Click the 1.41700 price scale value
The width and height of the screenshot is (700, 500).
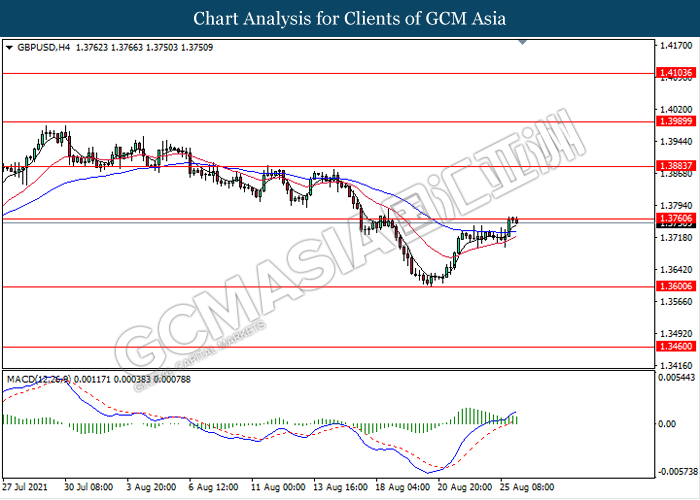(676, 45)
